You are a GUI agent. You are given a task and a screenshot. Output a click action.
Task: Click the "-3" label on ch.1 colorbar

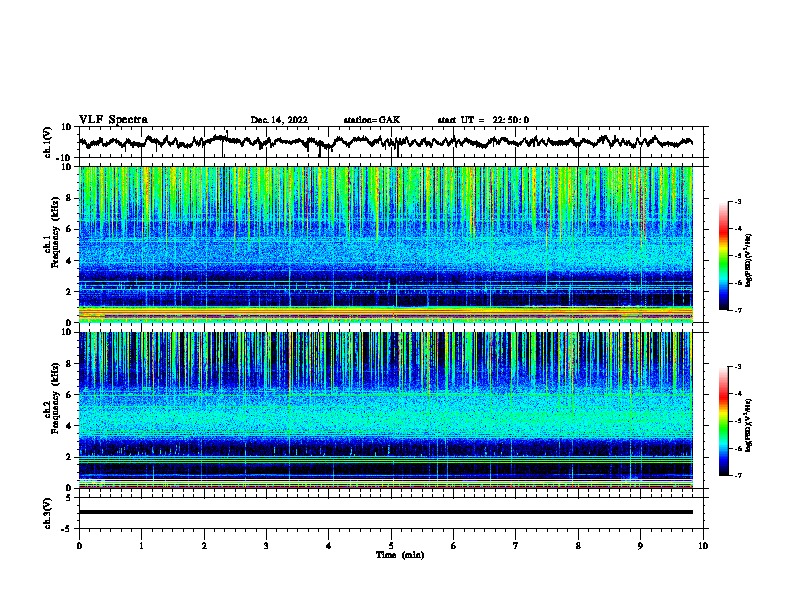tap(738, 201)
